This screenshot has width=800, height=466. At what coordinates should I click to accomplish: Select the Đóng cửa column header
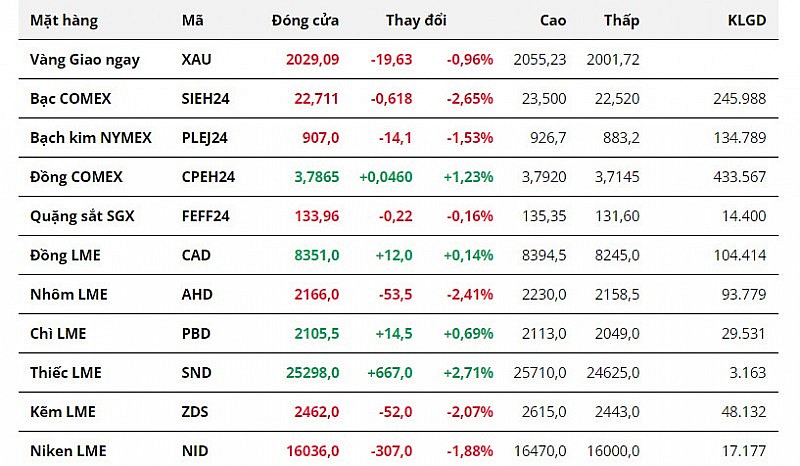pos(305,20)
